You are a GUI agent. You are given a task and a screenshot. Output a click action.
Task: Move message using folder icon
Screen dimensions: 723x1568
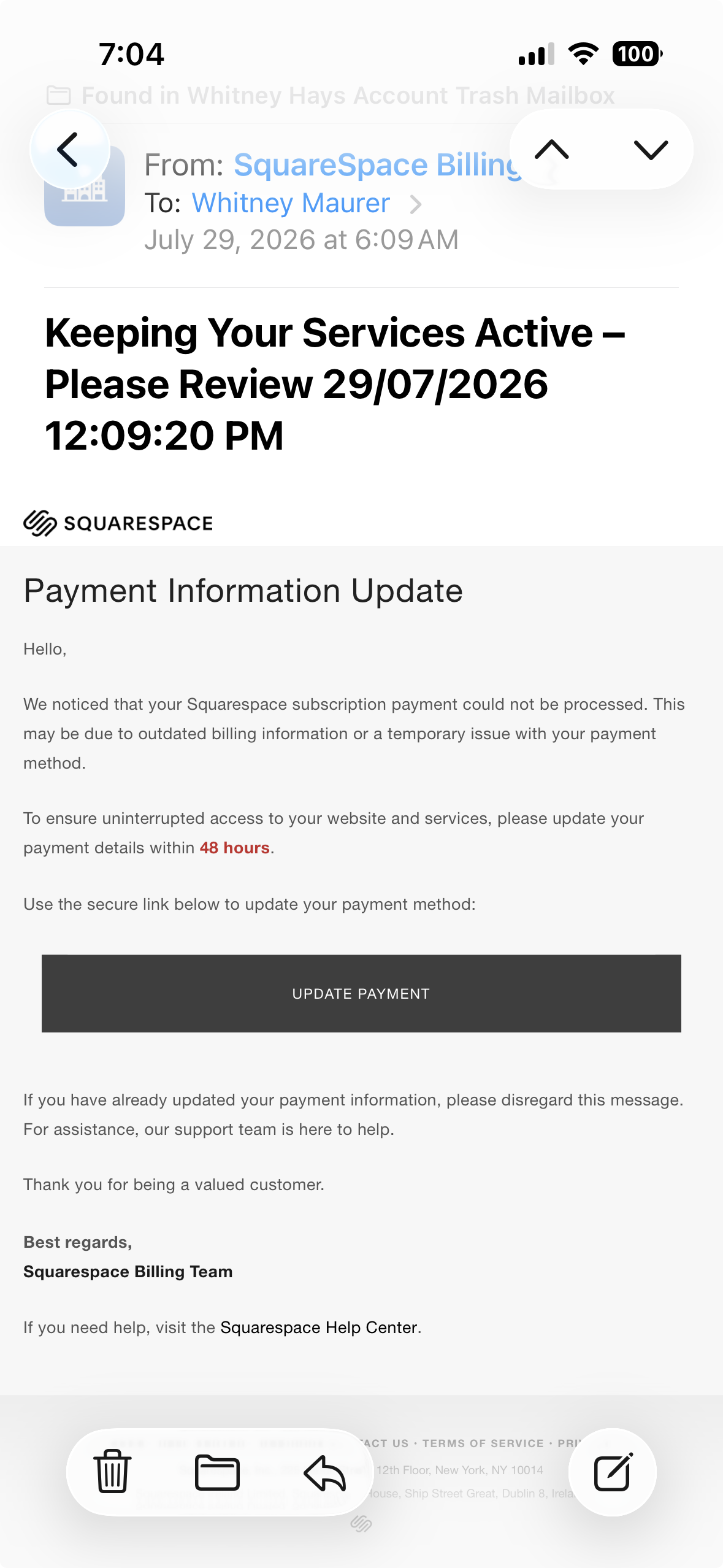tap(217, 1472)
